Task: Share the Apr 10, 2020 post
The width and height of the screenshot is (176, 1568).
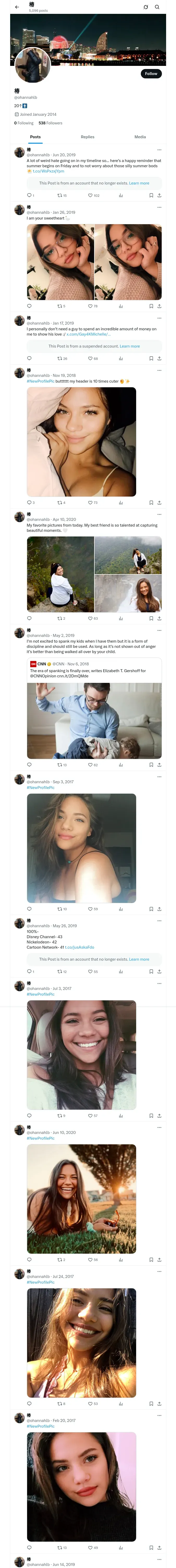Action: click(159, 618)
